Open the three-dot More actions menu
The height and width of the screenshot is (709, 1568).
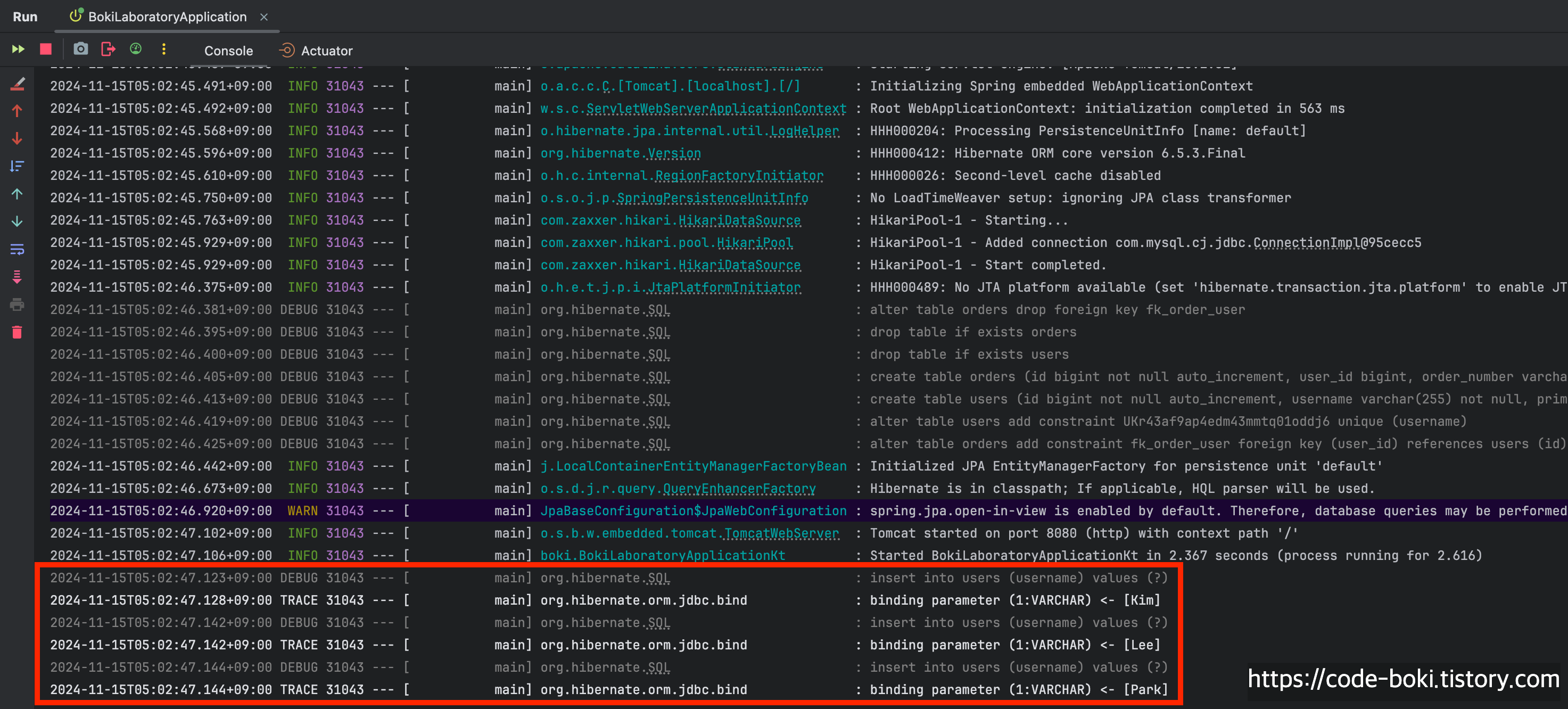click(x=164, y=50)
